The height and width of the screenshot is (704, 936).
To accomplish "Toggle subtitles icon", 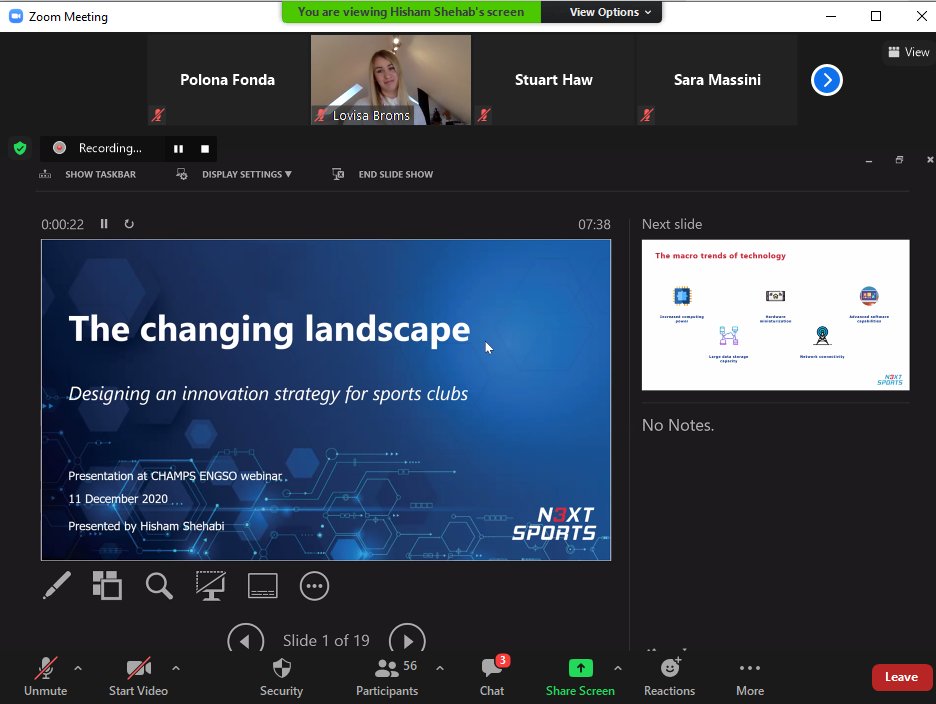I will point(263,586).
